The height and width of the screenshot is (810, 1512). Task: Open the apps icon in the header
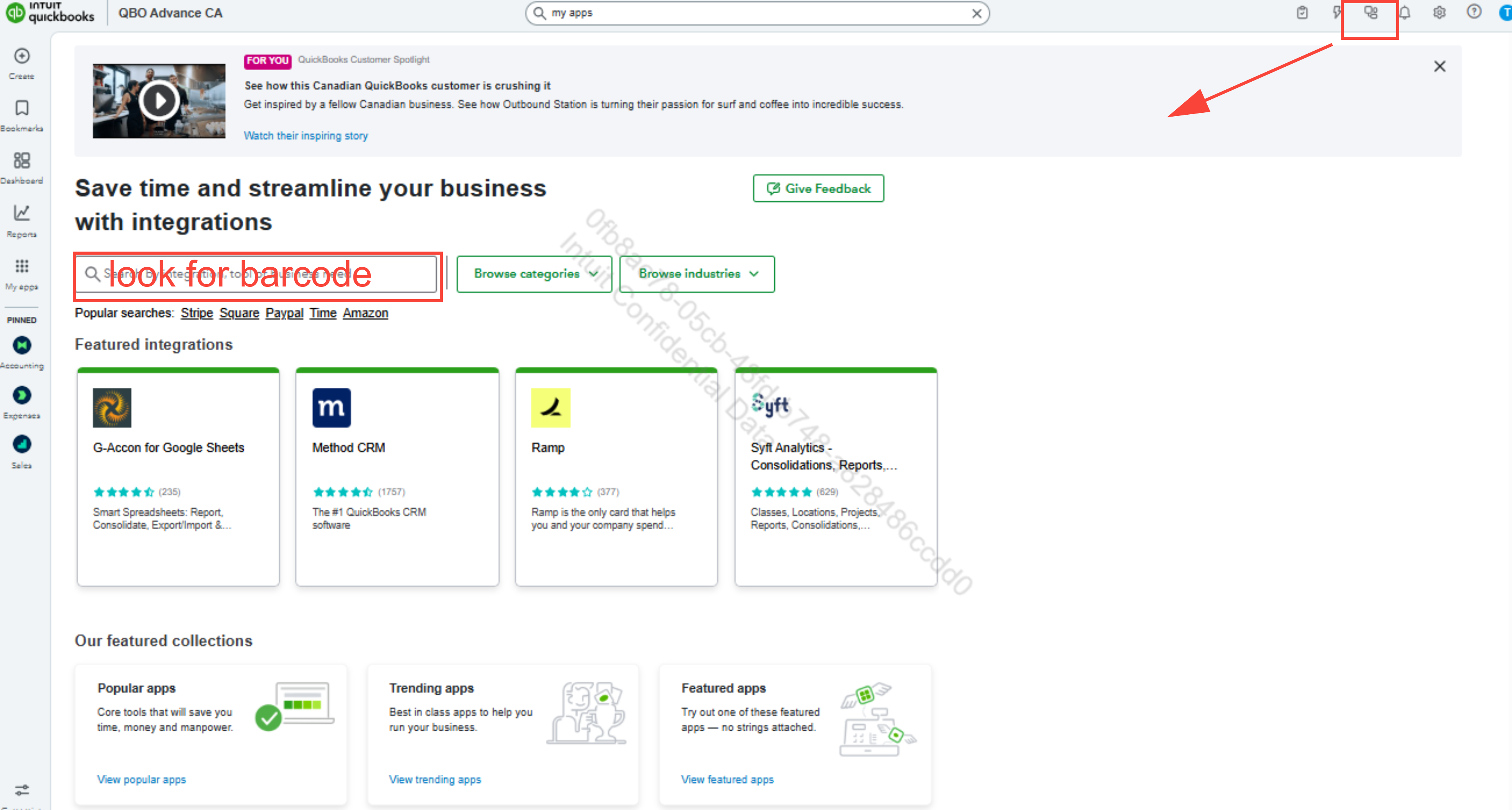1370,12
